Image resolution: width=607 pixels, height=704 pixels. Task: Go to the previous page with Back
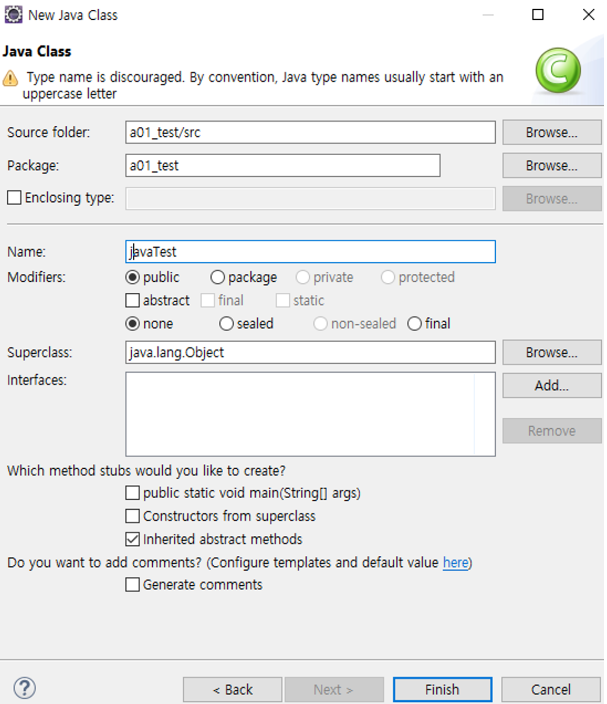[x=233, y=690]
